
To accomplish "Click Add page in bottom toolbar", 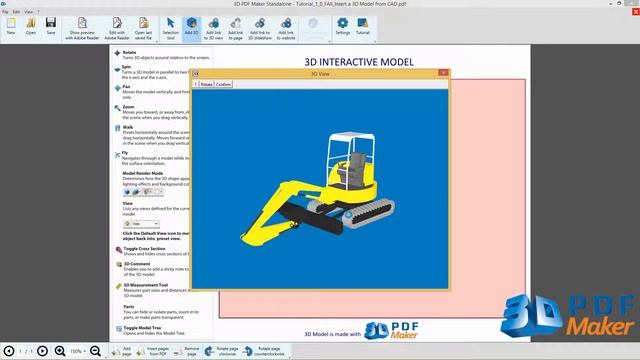I will (122, 351).
